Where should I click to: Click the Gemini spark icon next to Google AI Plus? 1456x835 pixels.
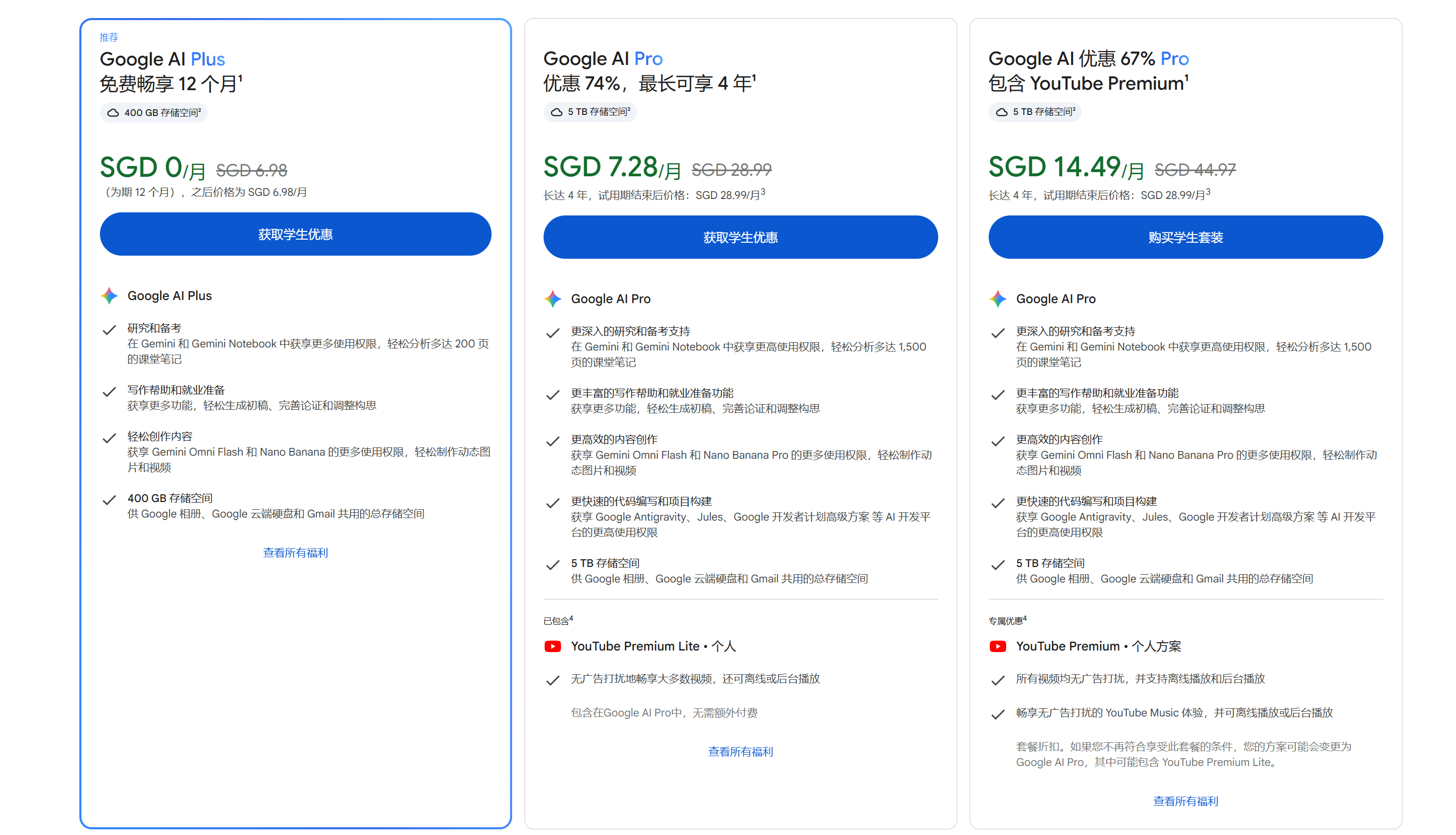coord(109,296)
